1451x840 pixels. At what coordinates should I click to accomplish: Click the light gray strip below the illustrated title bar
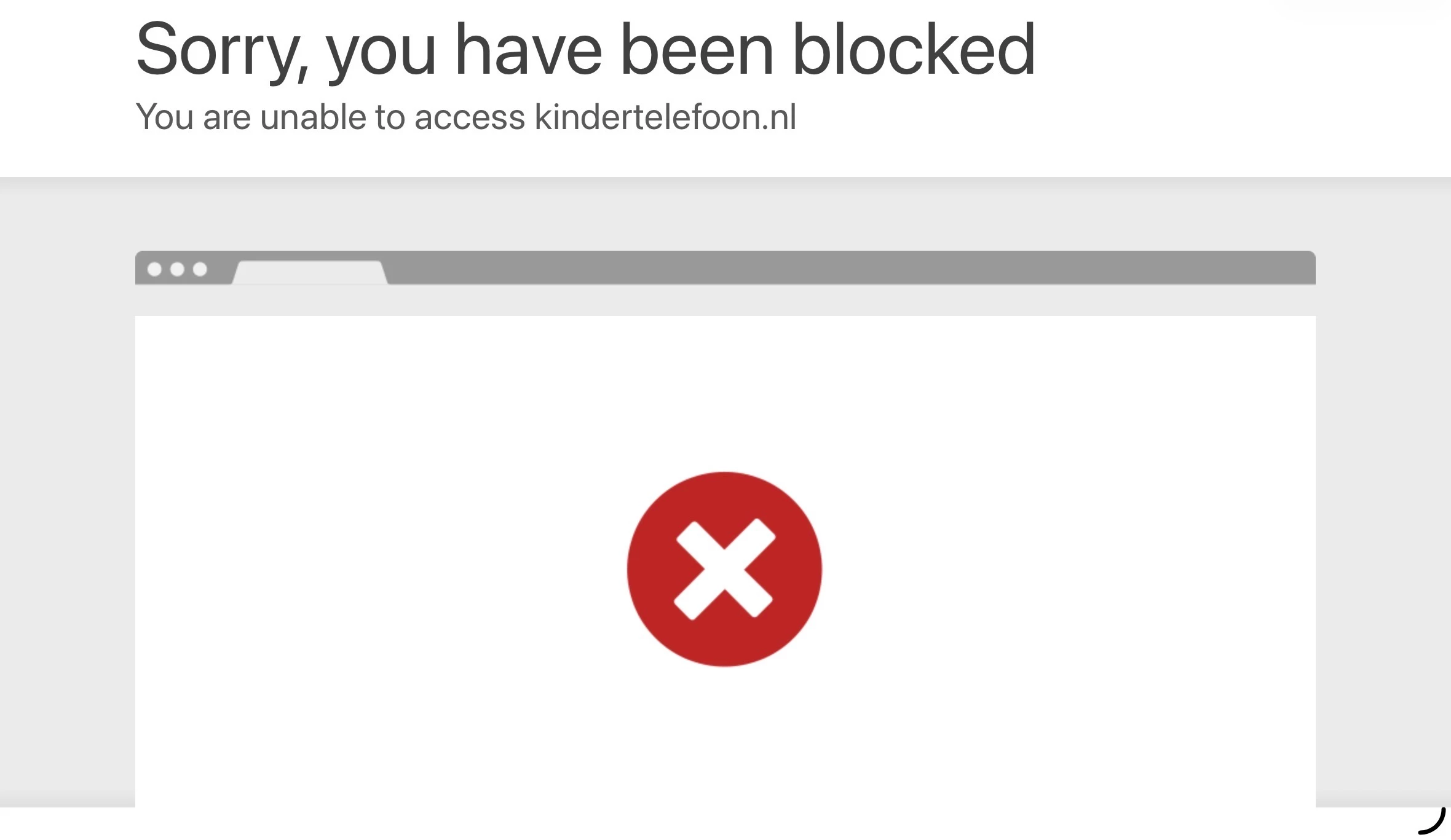[726, 300]
